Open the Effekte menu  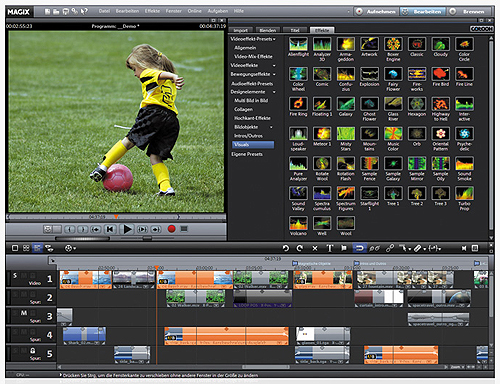[x=152, y=11]
